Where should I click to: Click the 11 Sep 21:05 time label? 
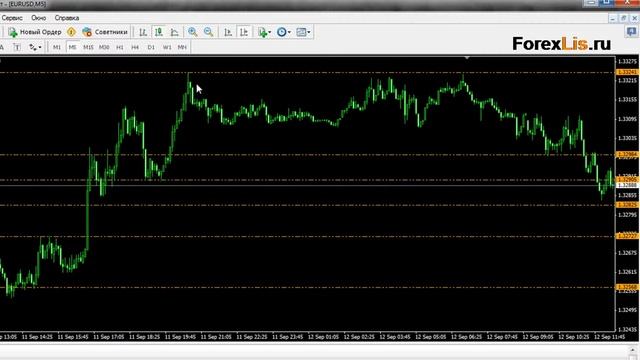(x=216, y=337)
